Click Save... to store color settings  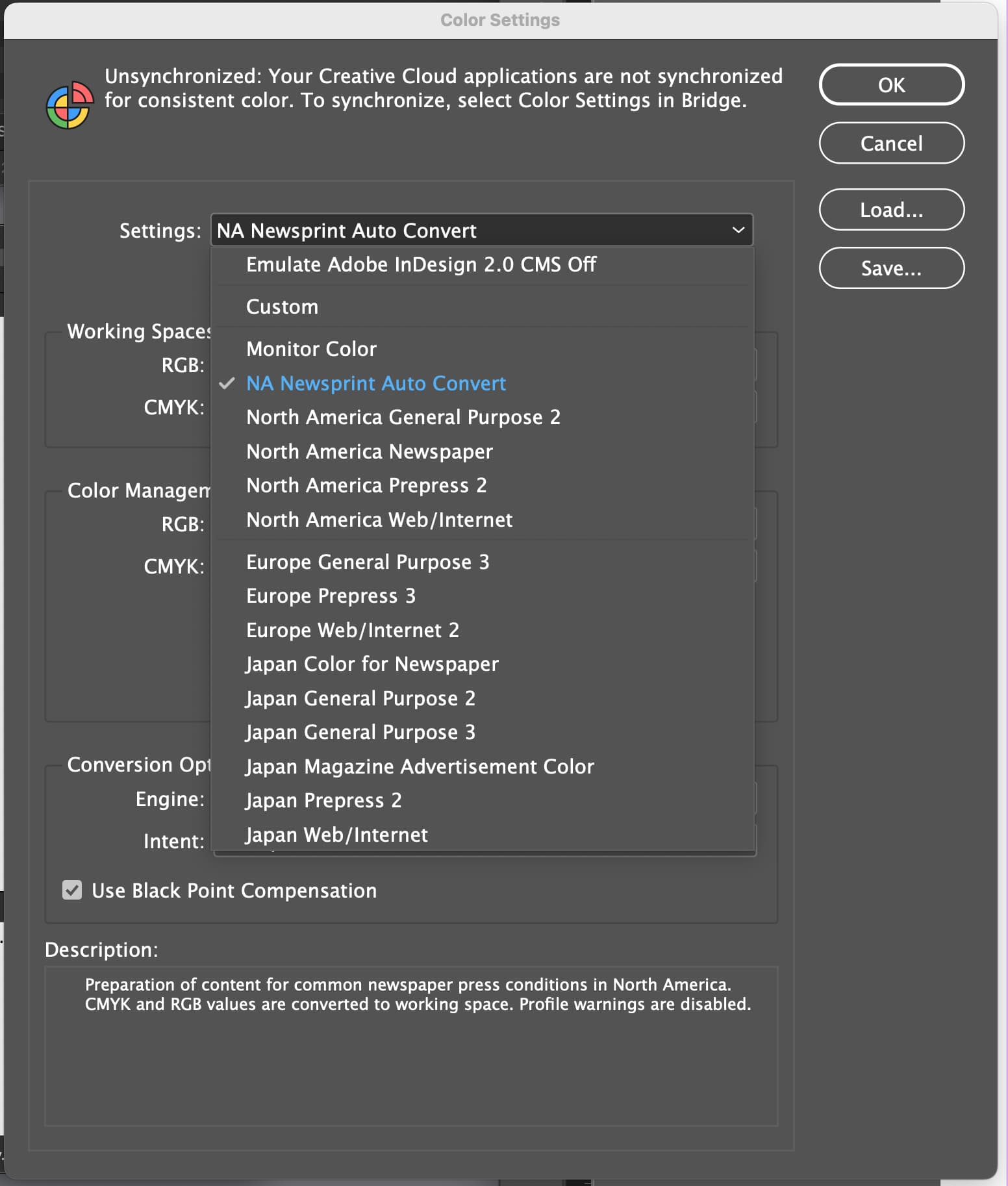pos(891,268)
